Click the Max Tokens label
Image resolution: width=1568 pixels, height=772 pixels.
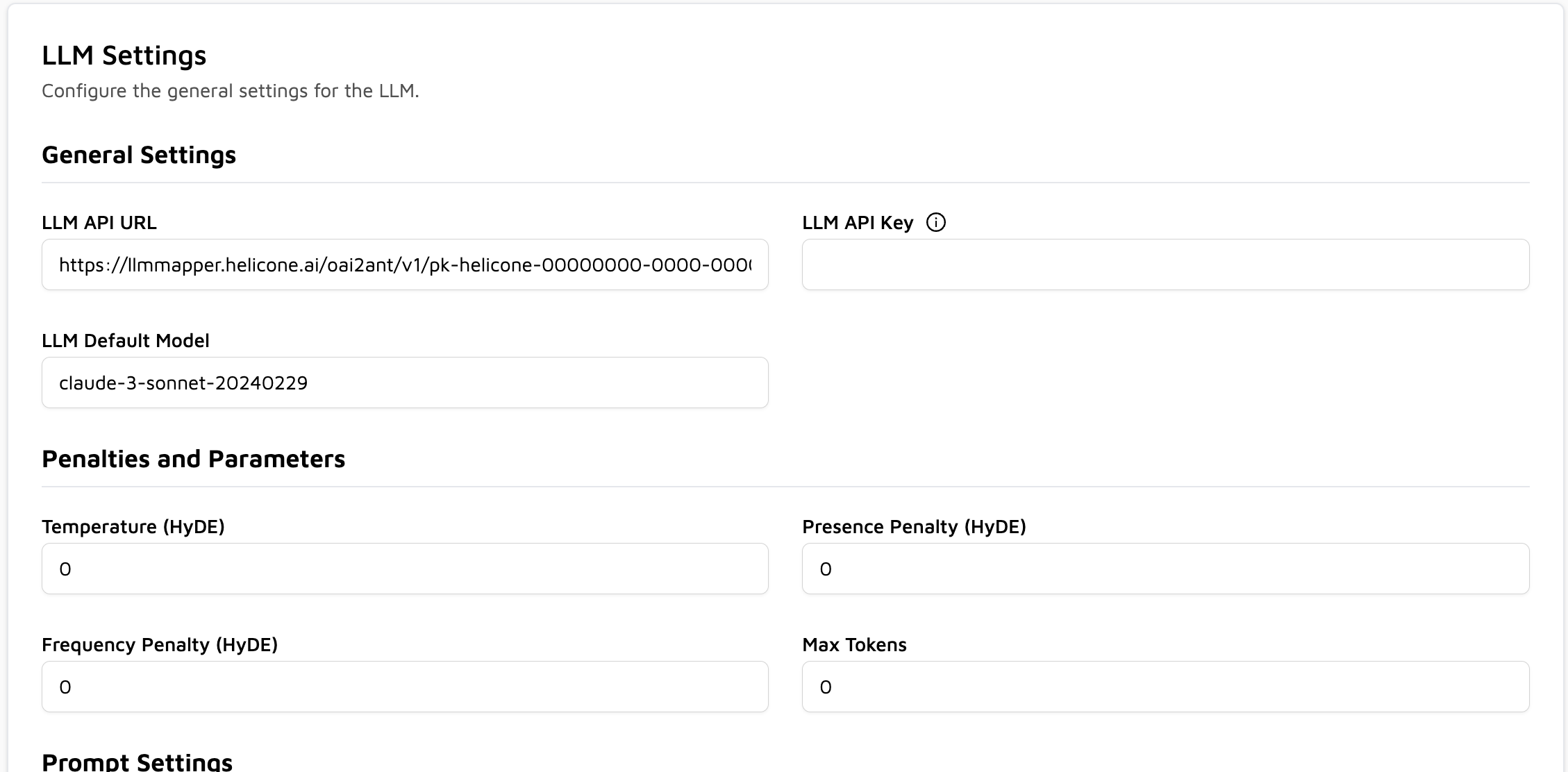click(854, 644)
